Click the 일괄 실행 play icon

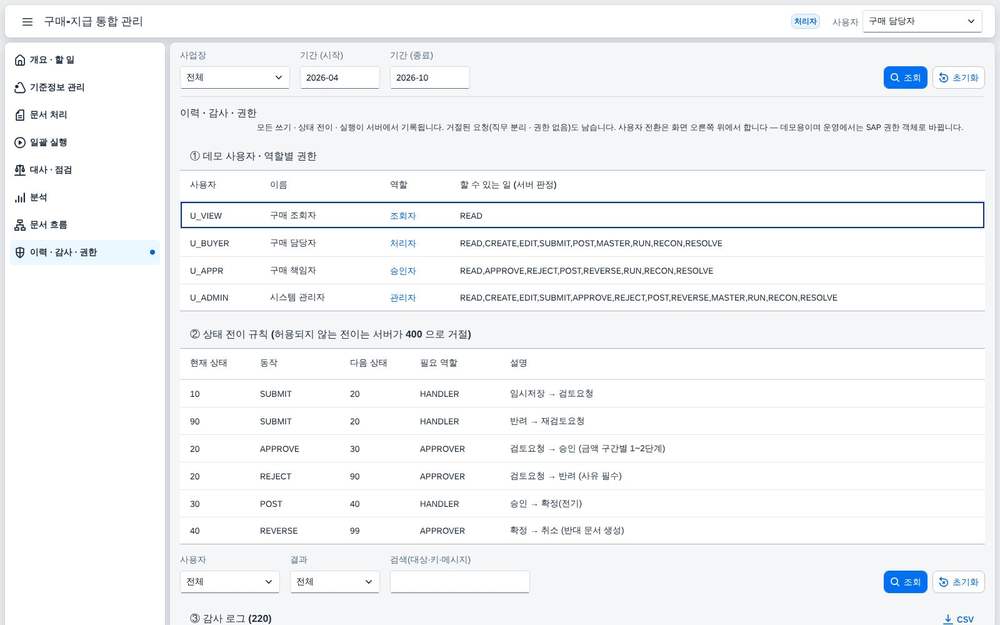pyautogui.click(x=20, y=142)
